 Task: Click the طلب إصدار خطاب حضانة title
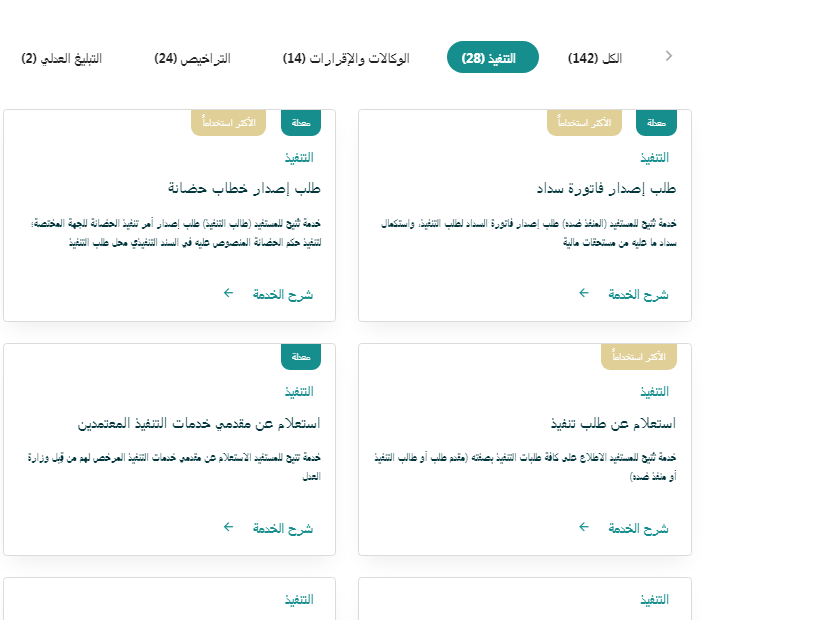(243, 188)
